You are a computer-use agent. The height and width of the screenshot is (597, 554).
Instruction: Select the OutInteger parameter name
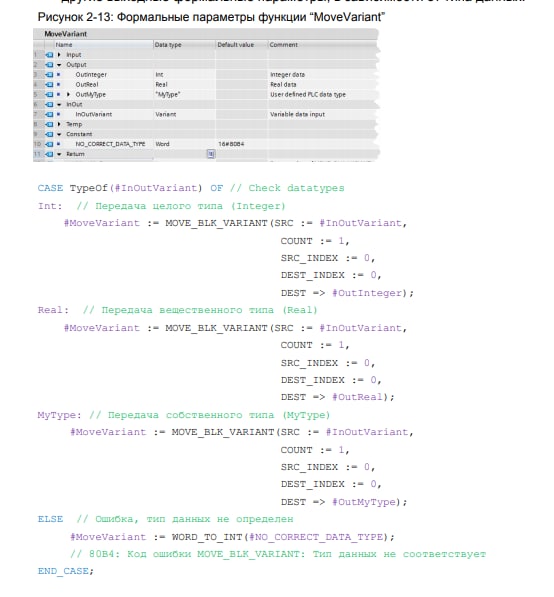pos(91,75)
